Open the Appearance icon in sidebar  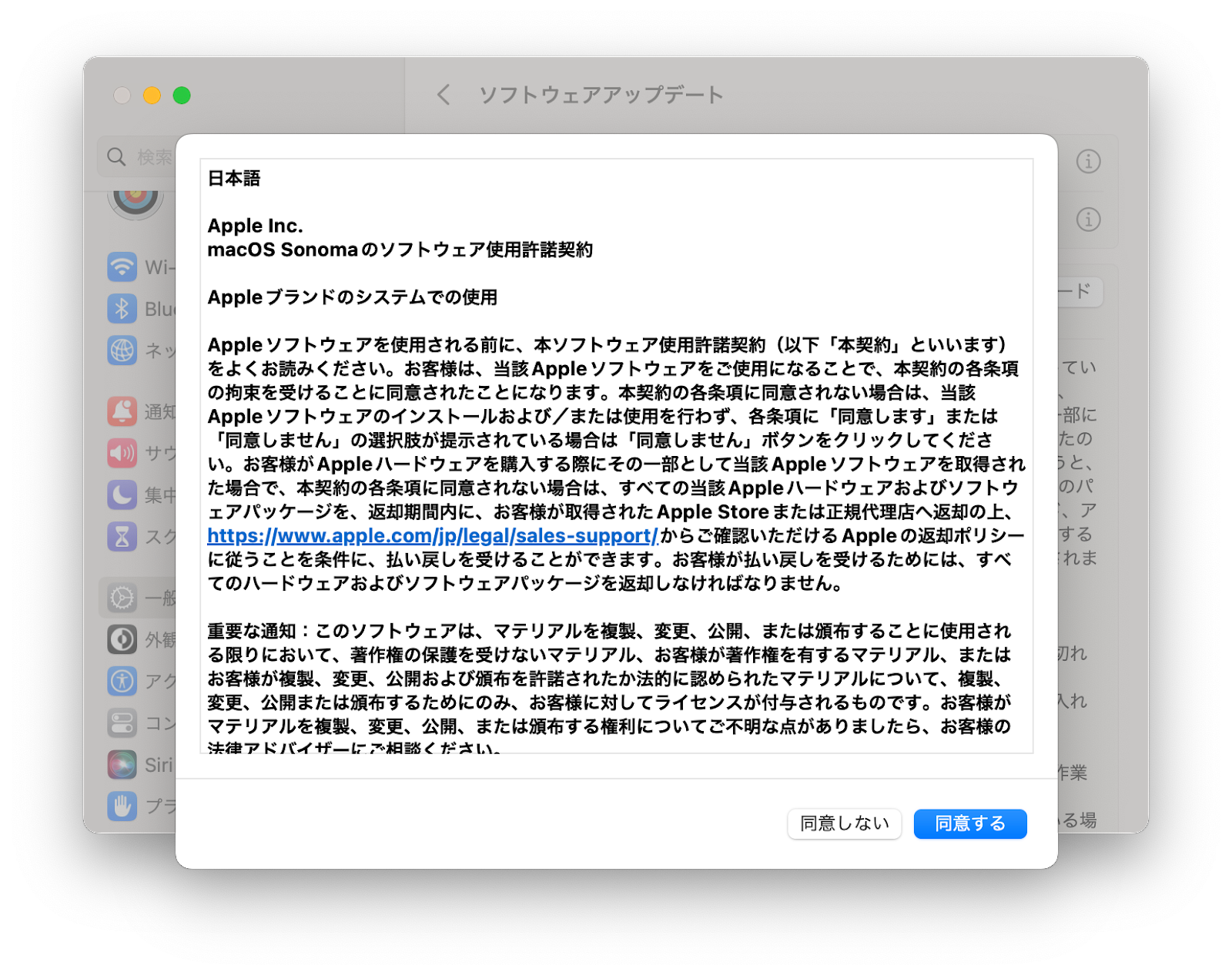[122, 639]
